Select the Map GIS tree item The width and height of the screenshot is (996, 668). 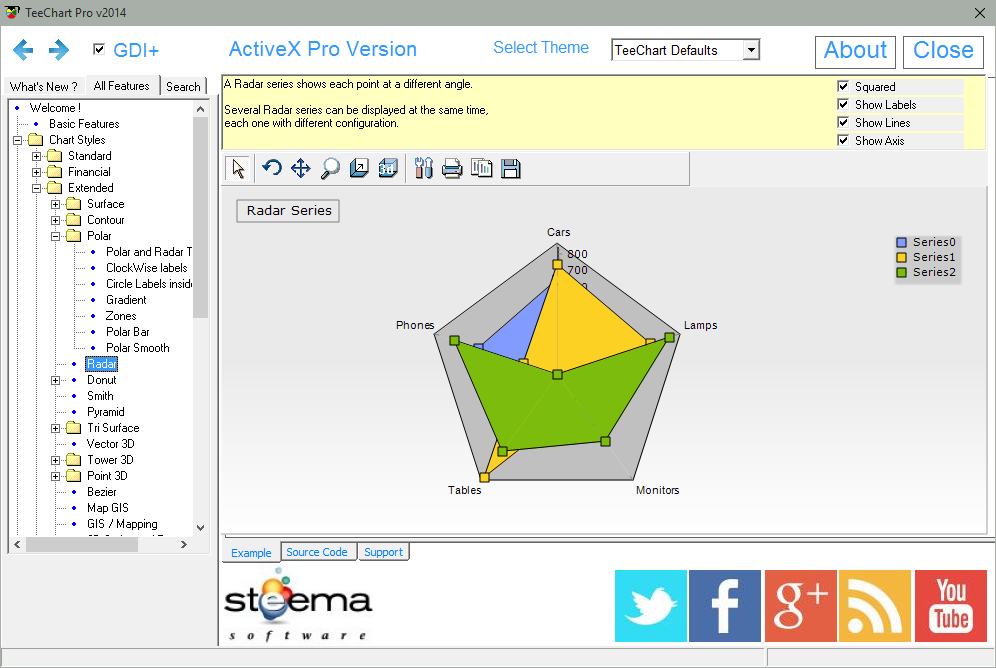coord(107,508)
